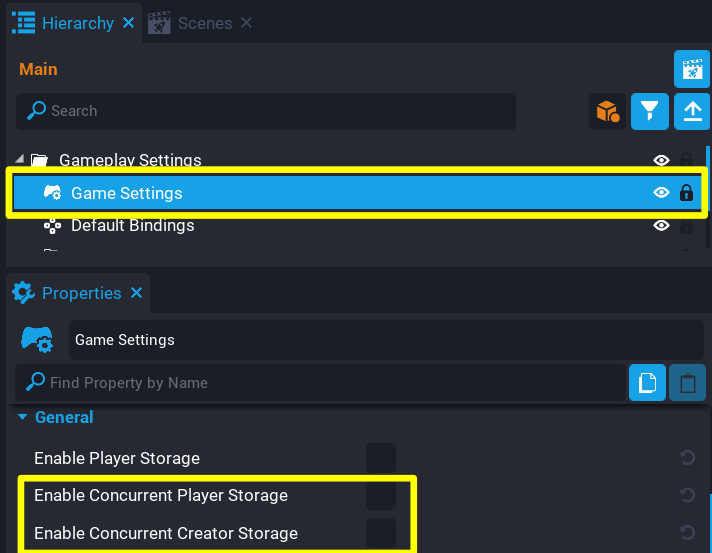
Task: Click the Game Settings controller icon in Properties
Action: coord(37,340)
